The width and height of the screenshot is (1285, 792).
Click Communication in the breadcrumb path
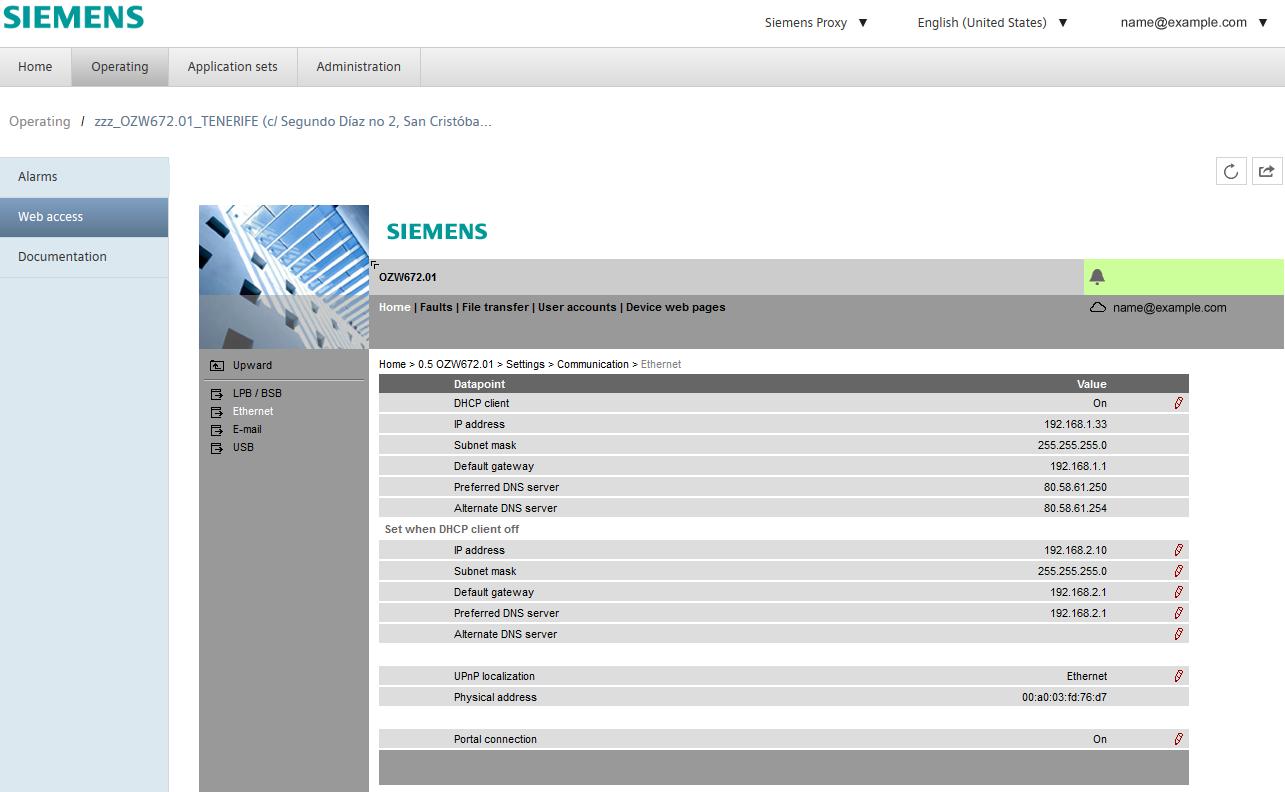pyautogui.click(x=593, y=364)
